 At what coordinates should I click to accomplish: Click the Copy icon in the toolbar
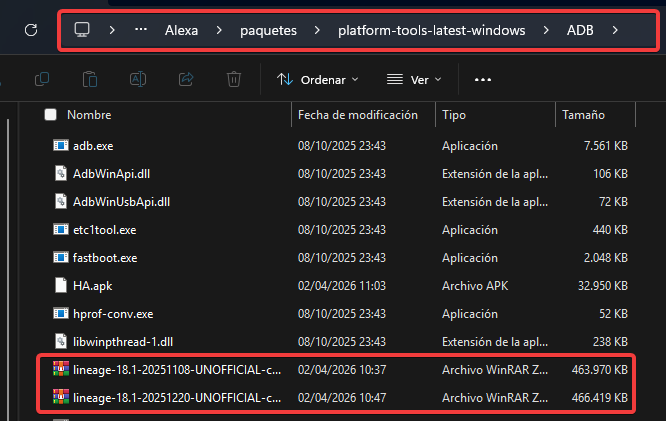point(42,79)
